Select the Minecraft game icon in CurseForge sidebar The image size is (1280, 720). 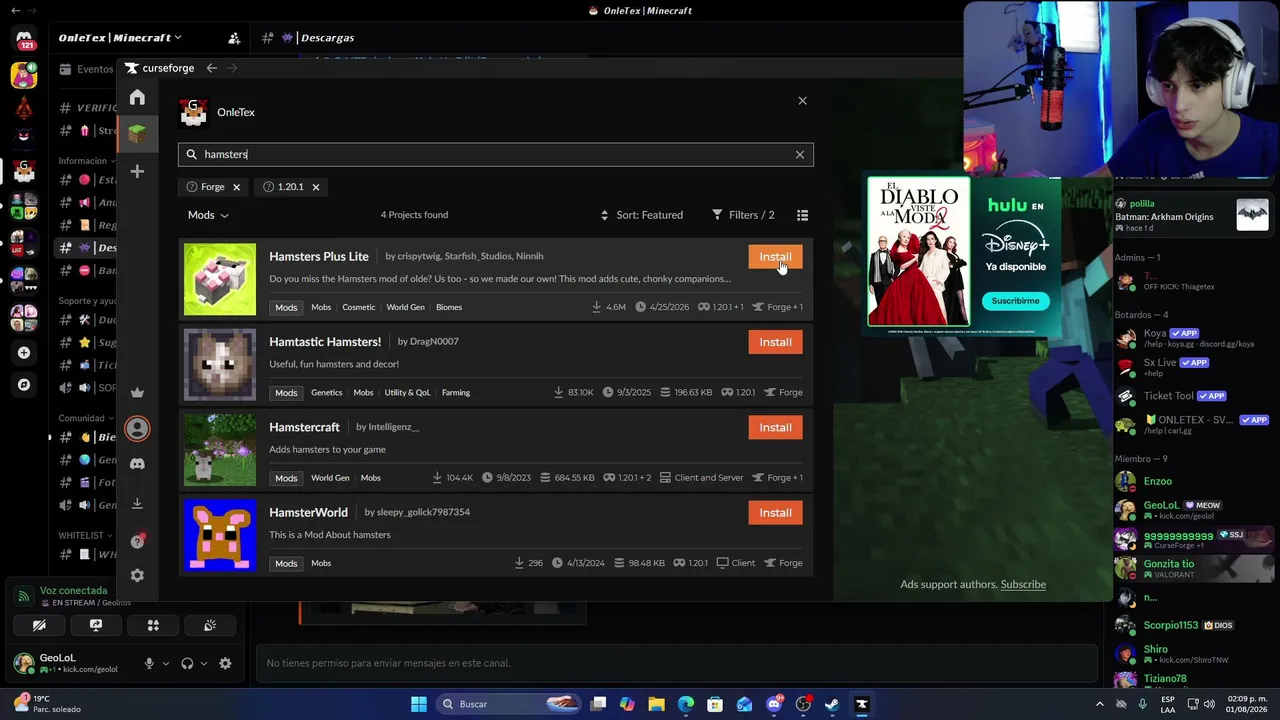[137, 133]
